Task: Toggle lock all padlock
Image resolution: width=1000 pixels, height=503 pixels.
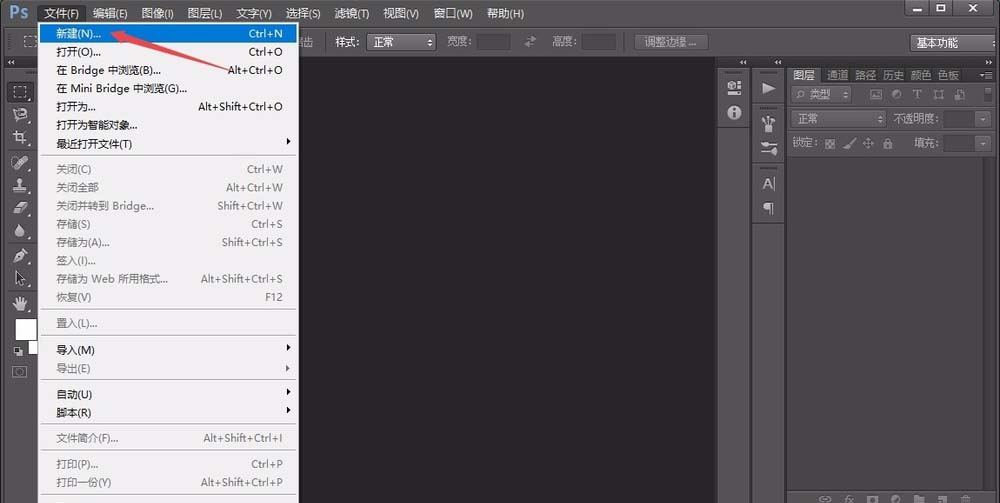Action: point(887,143)
